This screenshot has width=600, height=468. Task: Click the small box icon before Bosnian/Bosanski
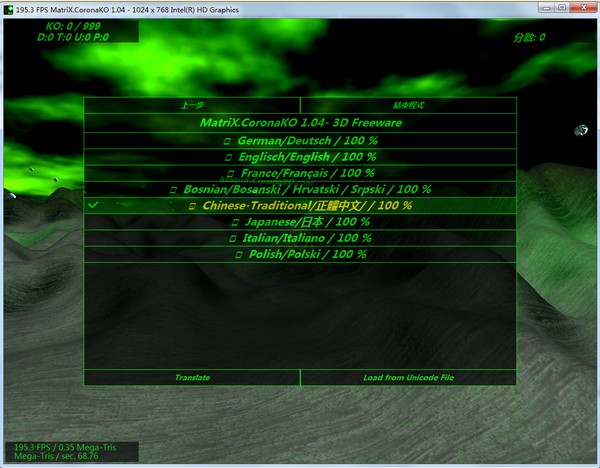[173, 190]
